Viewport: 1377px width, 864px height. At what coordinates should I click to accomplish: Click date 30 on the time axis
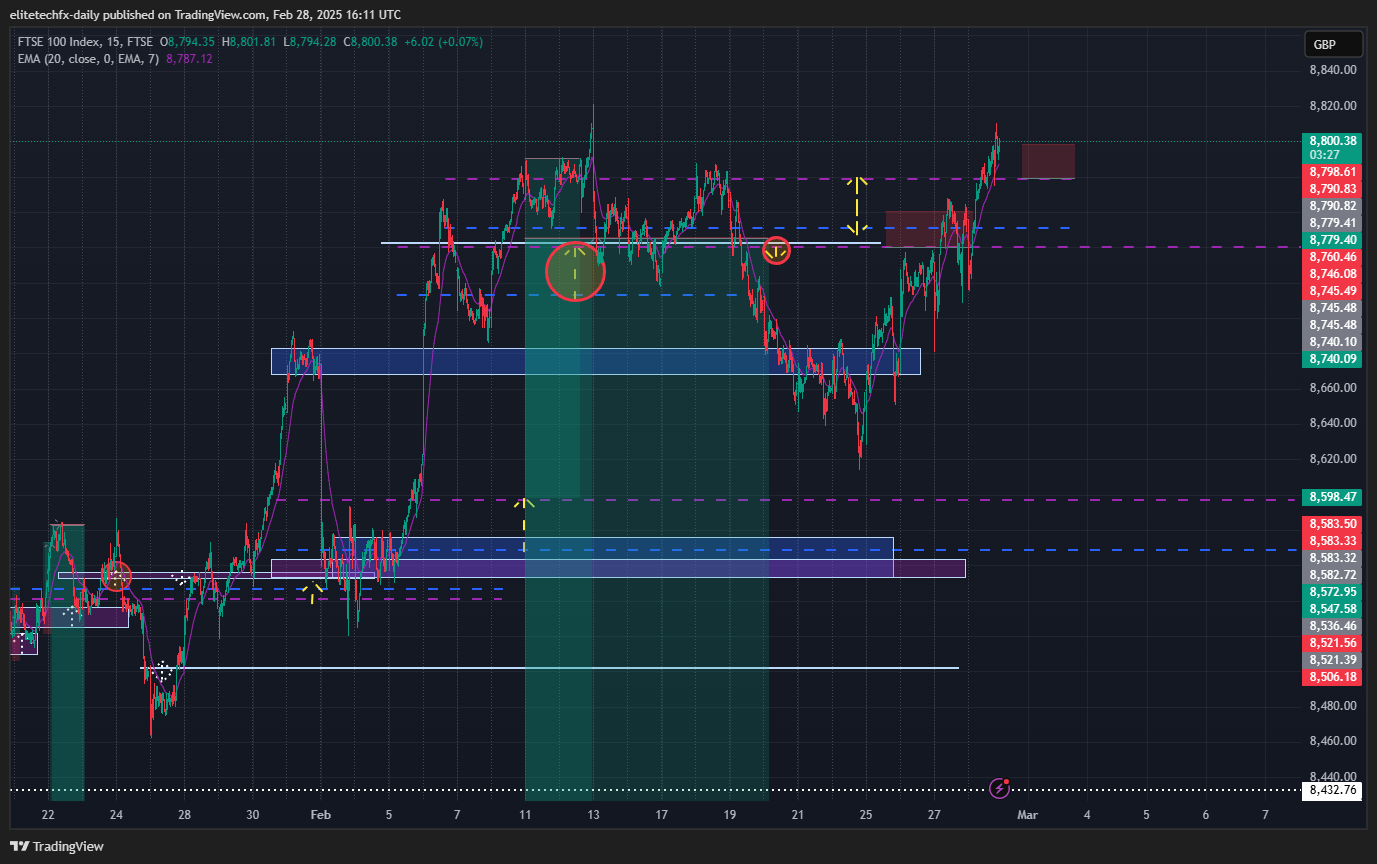coord(252,815)
